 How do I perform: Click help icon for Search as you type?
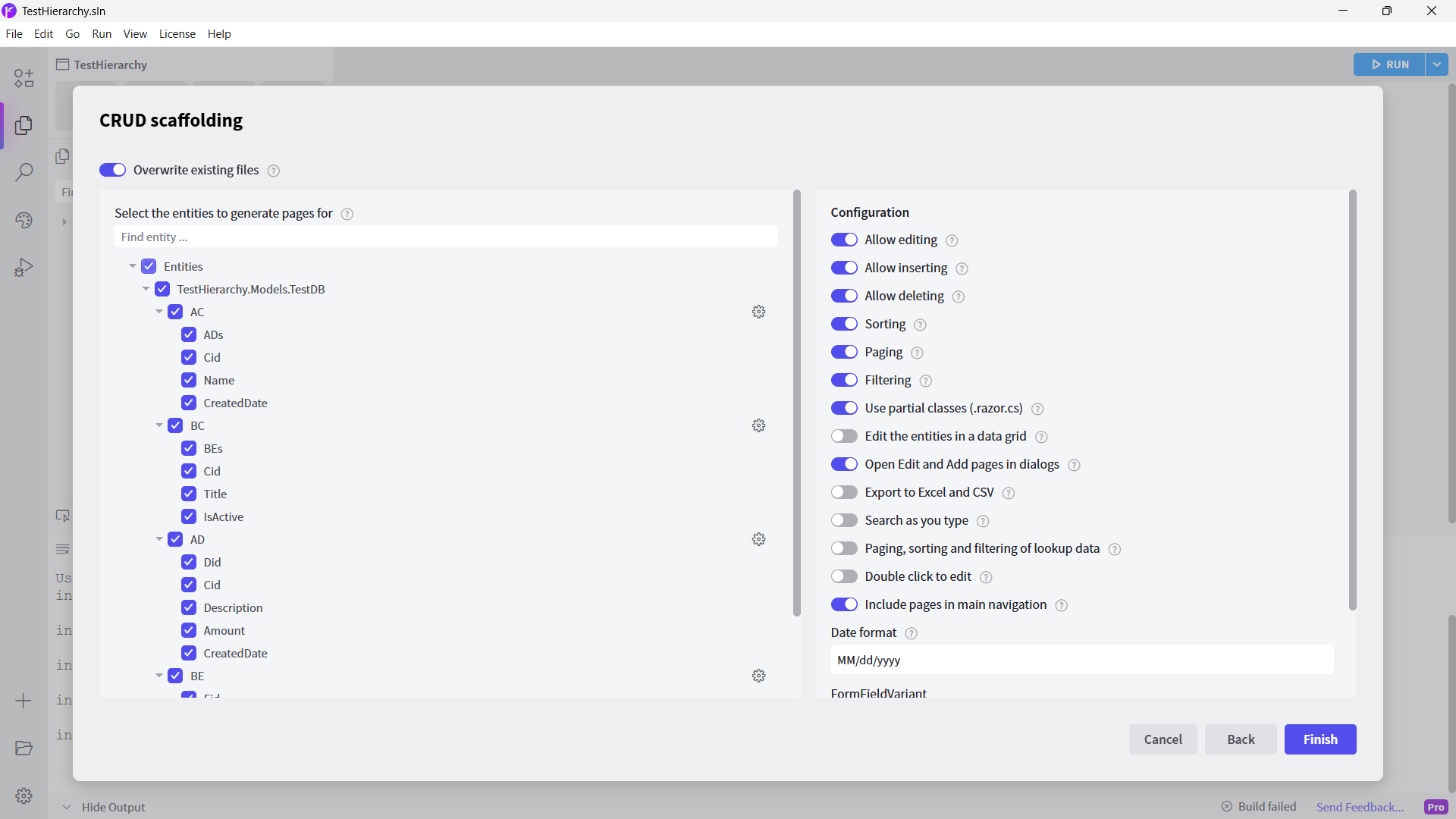click(x=983, y=521)
